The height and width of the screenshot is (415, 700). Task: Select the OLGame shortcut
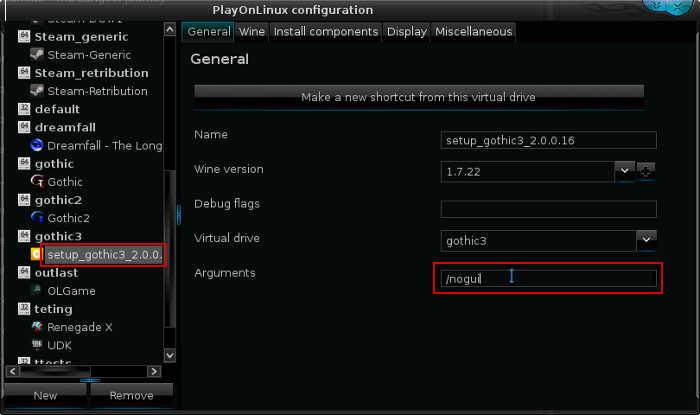[x=71, y=291]
